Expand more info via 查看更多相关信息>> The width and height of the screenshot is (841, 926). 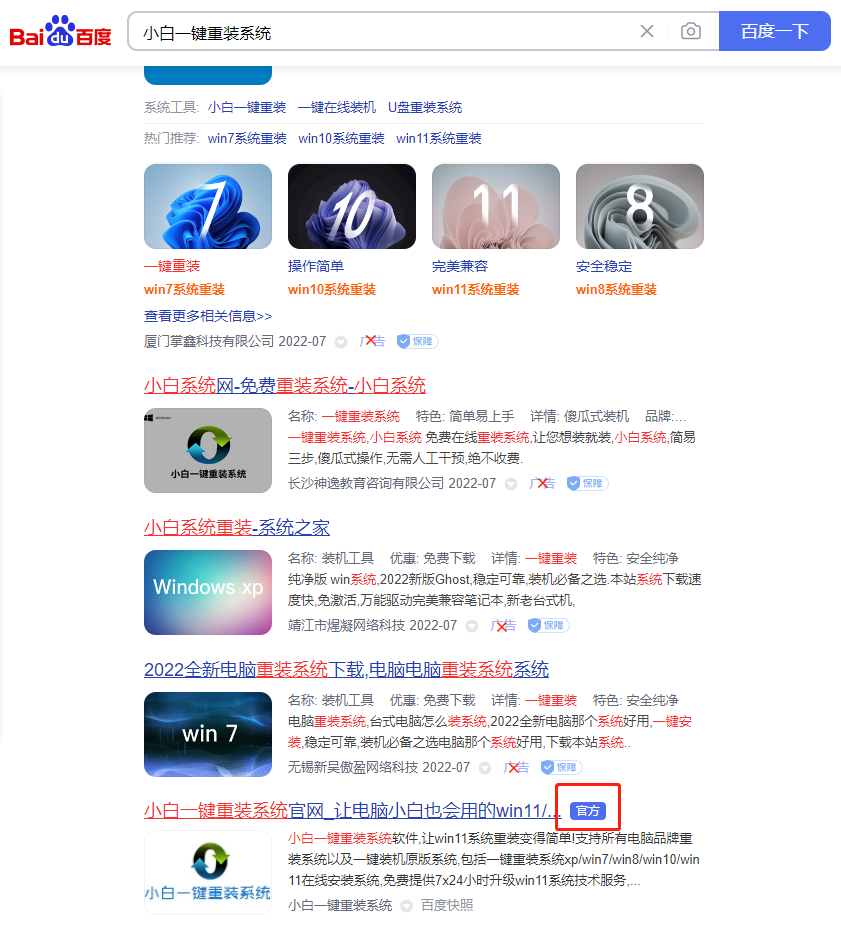click(208, 315)
